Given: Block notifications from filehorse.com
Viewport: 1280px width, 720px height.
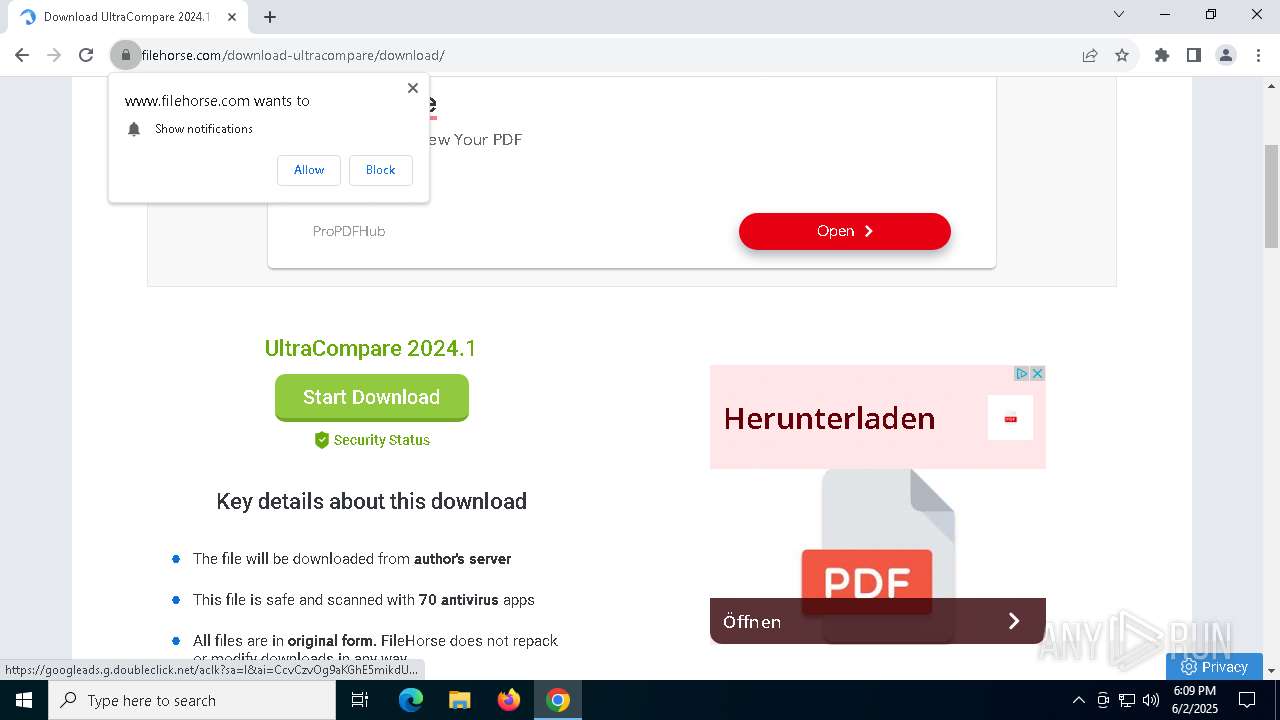Looking at the screenshot, I should [x=381, y=170].
